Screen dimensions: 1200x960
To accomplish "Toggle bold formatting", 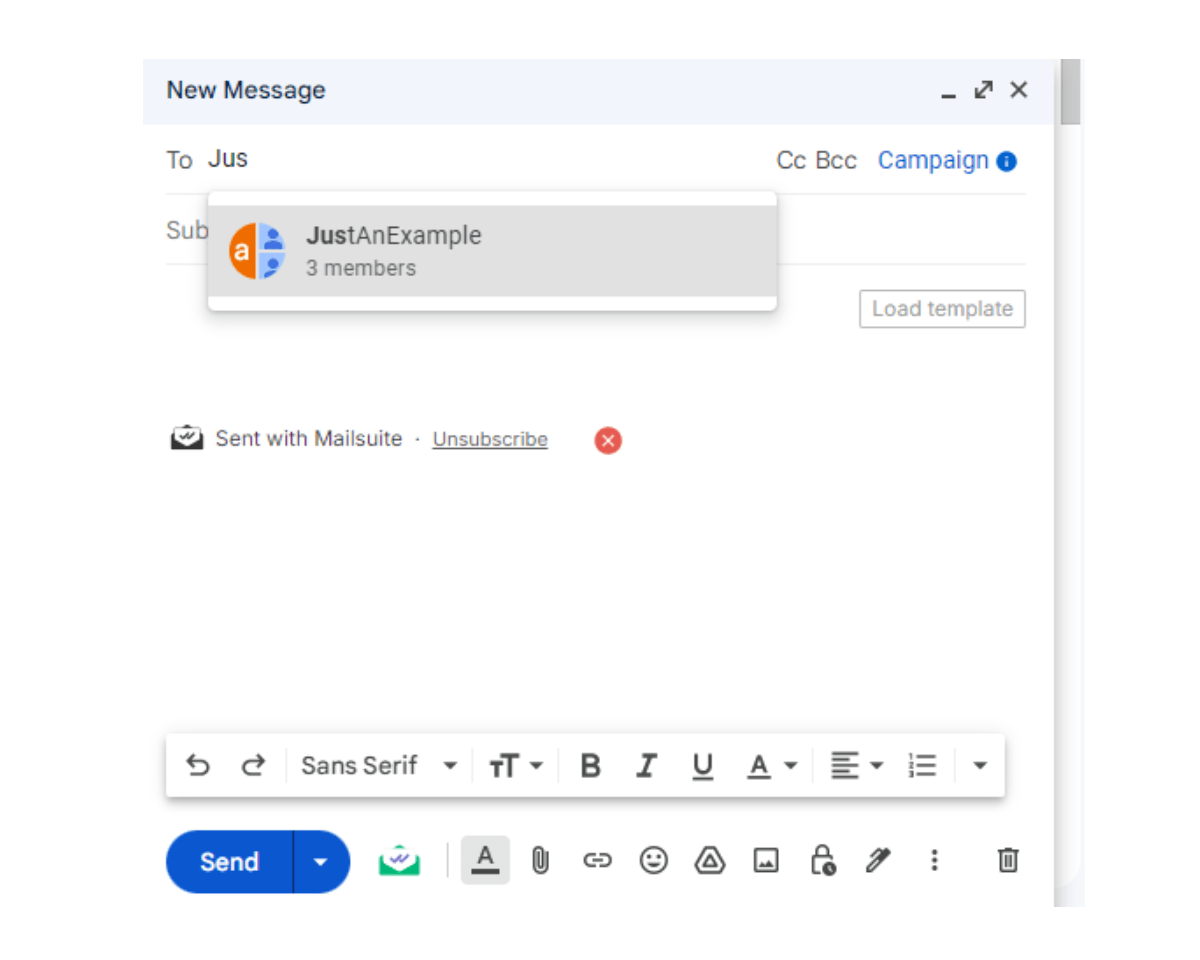I will click(x=591, y=766).
